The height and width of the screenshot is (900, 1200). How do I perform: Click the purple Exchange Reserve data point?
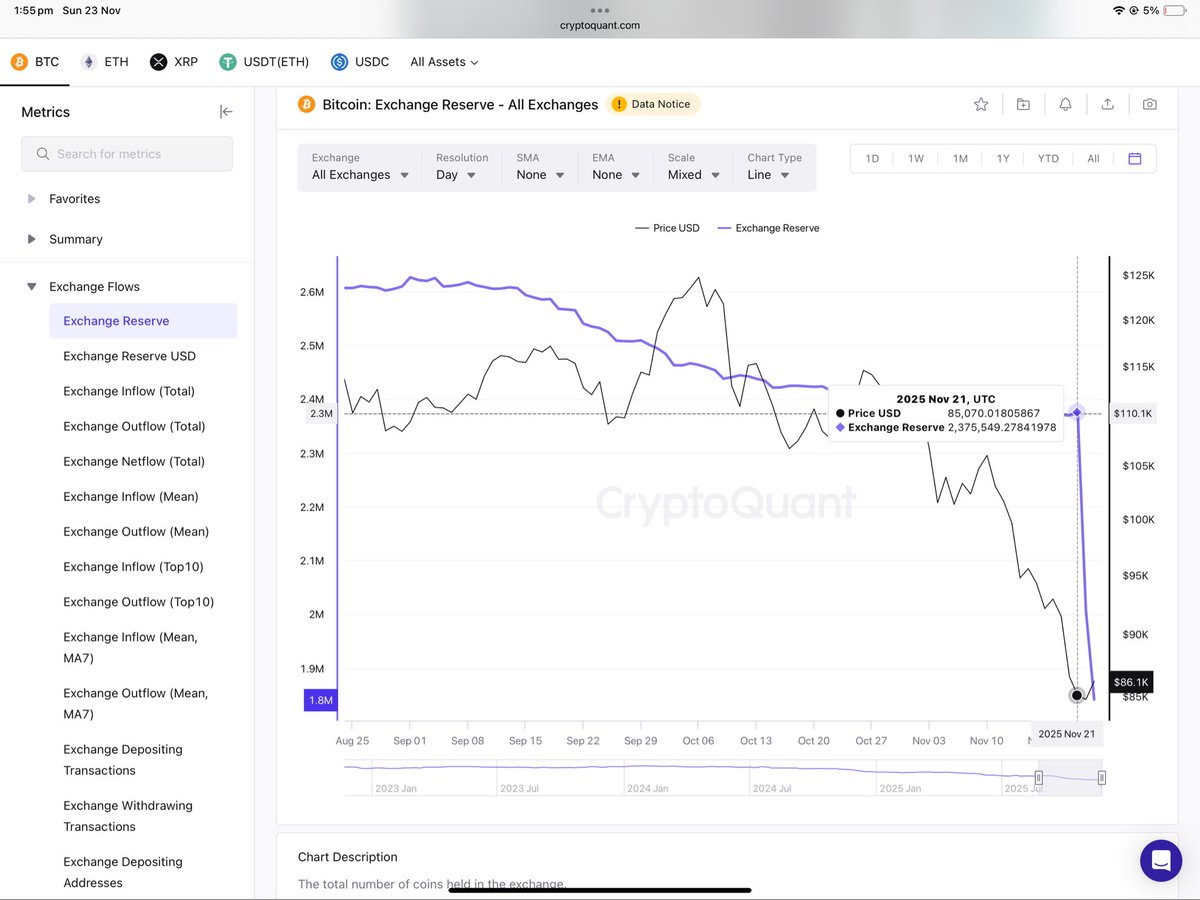coord(1077,412)
